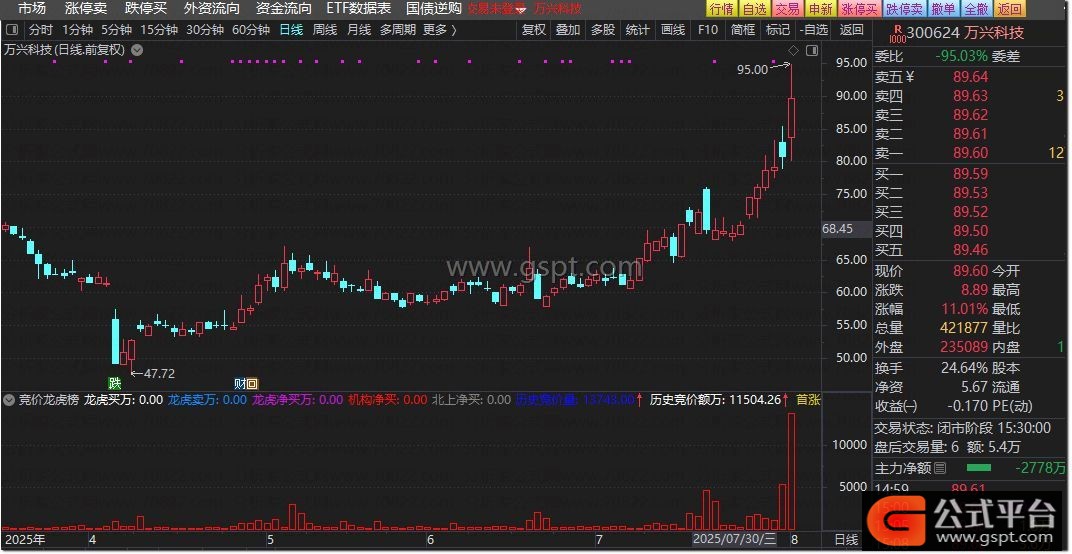
Task: Click 返回 in chart toolbar
Action: click(x=851, y=30)
